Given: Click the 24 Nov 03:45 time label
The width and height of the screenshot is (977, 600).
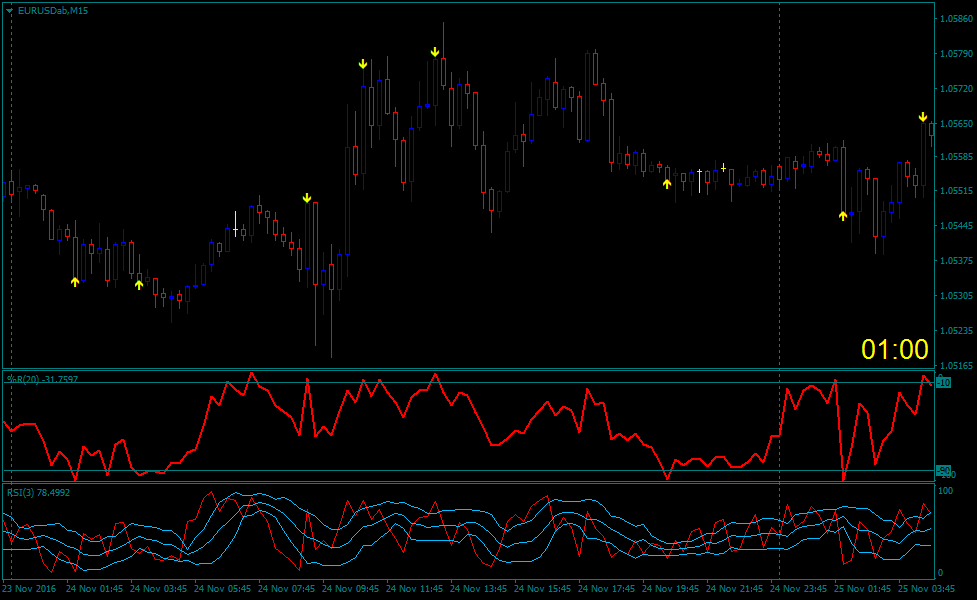Looking at the screenshot, I should pyautogui.click(x=158, y=588).
